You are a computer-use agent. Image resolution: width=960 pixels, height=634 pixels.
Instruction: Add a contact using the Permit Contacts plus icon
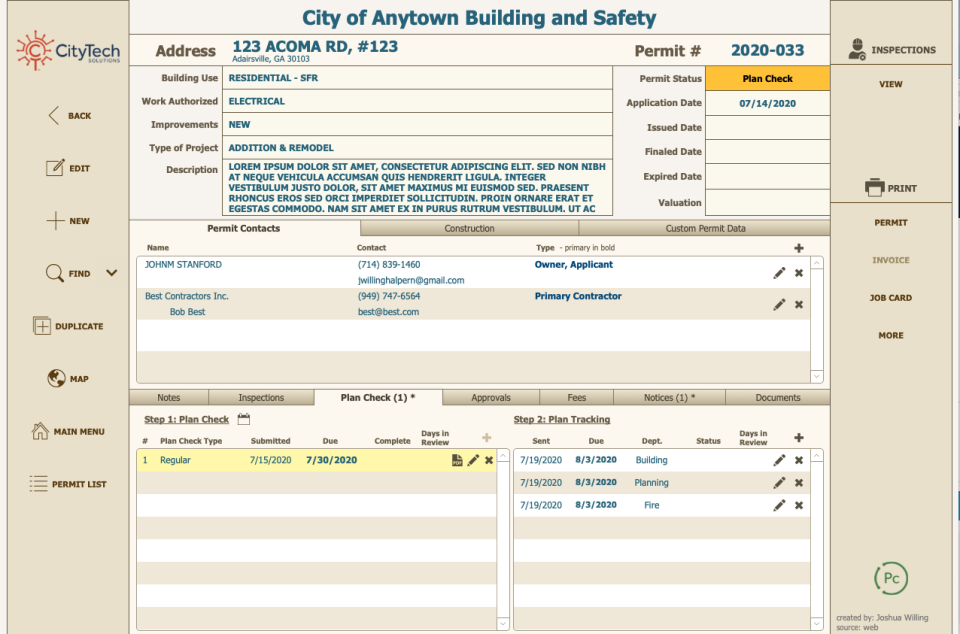tap(799, 247)
